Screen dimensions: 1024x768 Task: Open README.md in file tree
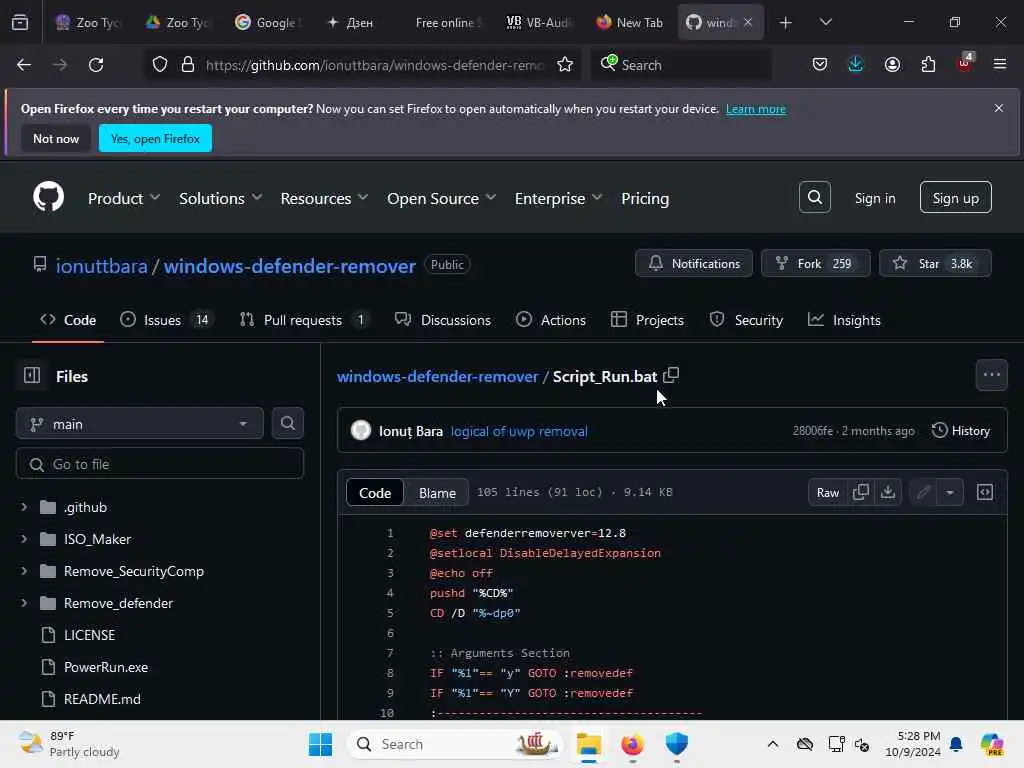coord(102,699)
